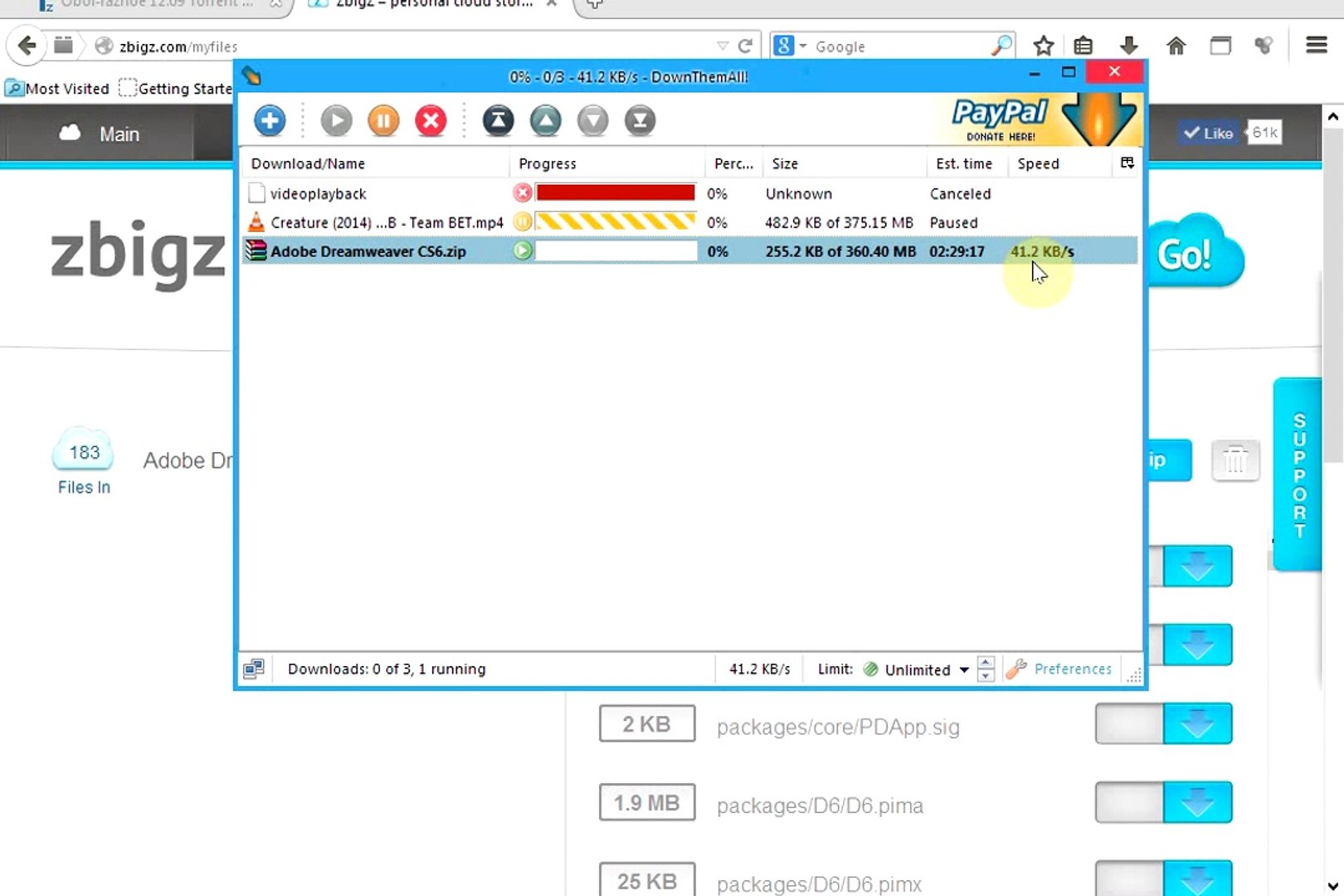Open the browser downloads arrow icon
The width and height of the screenshot is (1344, 896).
coord(1128,46)
